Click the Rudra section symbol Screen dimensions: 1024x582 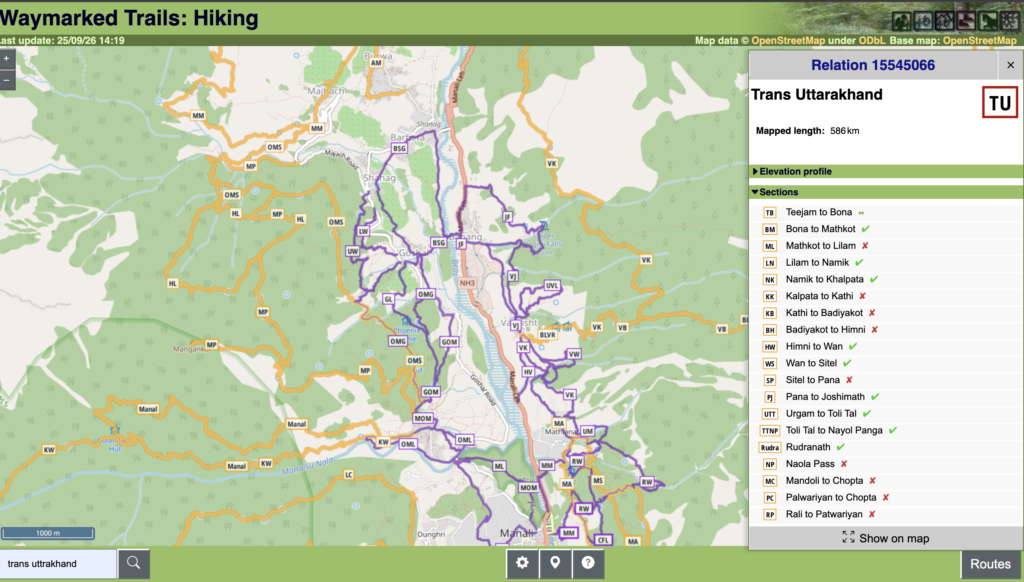(x=770, y=447)
